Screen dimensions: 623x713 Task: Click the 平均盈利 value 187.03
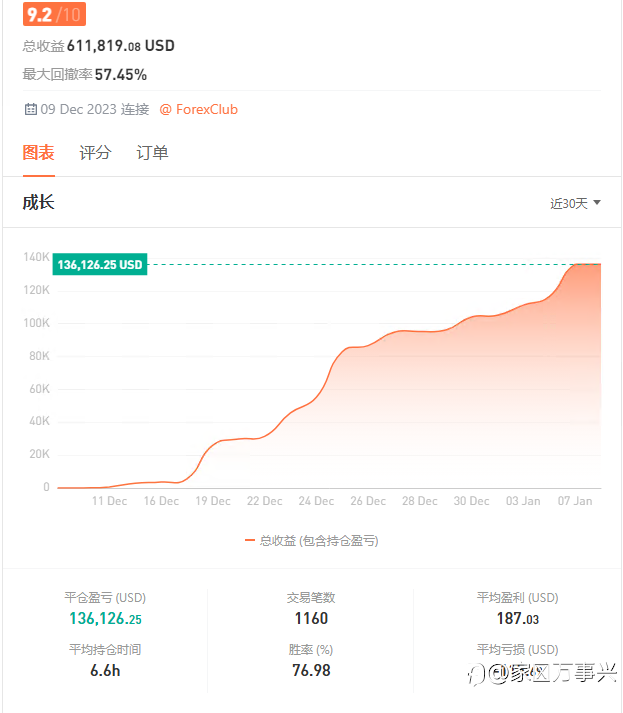517,619
